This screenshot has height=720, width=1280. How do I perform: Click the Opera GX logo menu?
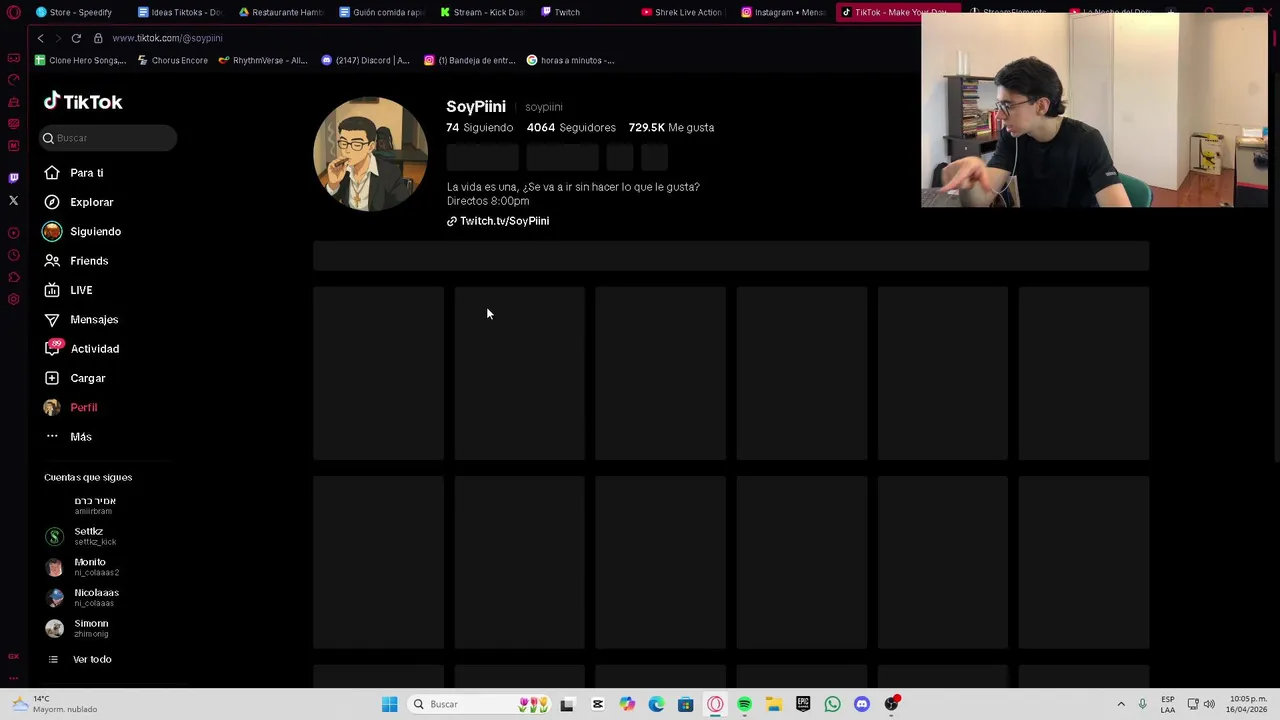[x=13, y=12]
